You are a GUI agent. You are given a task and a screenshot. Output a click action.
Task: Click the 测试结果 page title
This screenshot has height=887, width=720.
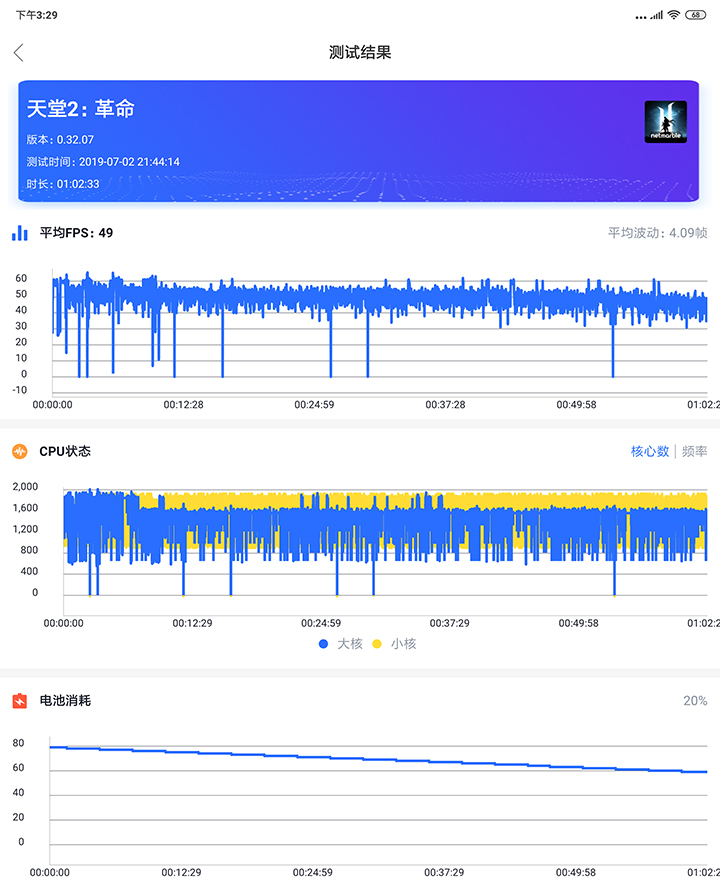(x=360, y=53)
